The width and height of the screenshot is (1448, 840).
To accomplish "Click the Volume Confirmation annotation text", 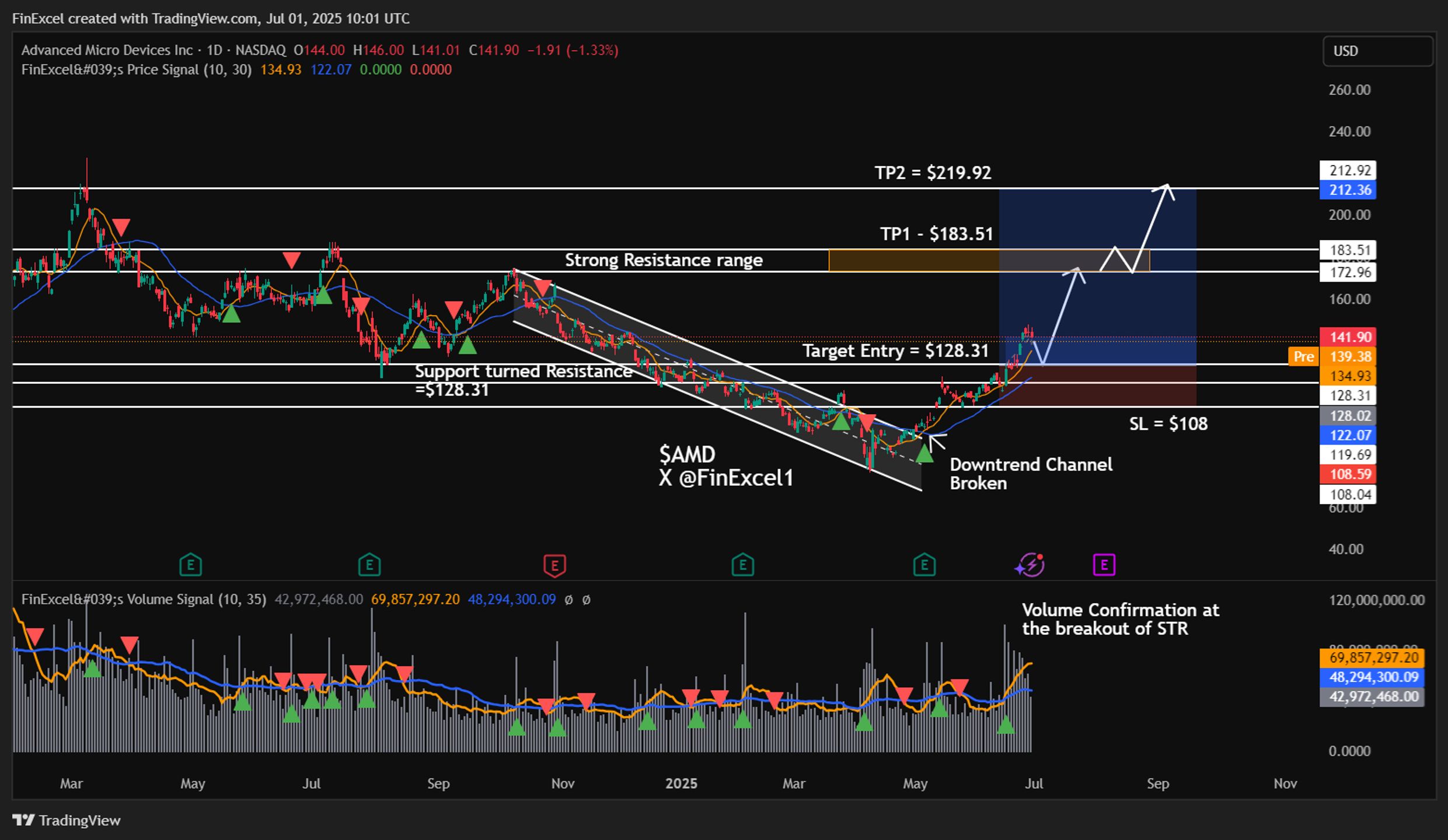I will pos(1120,619).
